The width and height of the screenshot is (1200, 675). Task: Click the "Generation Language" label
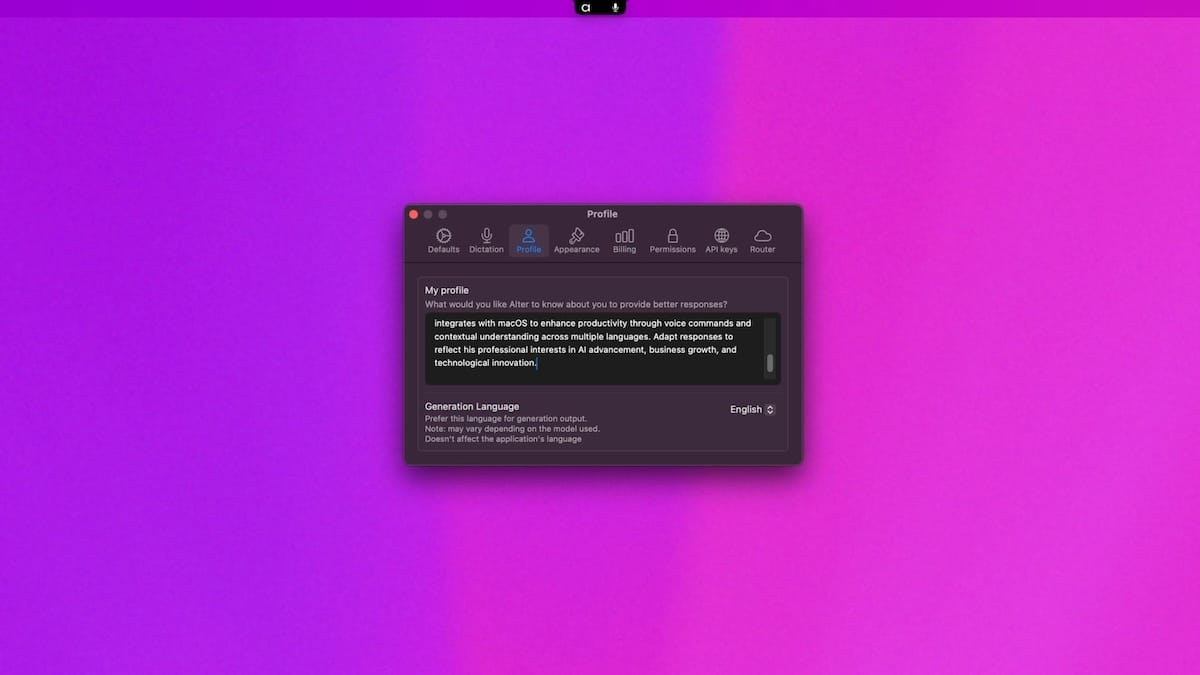click(x=472, y=406)
